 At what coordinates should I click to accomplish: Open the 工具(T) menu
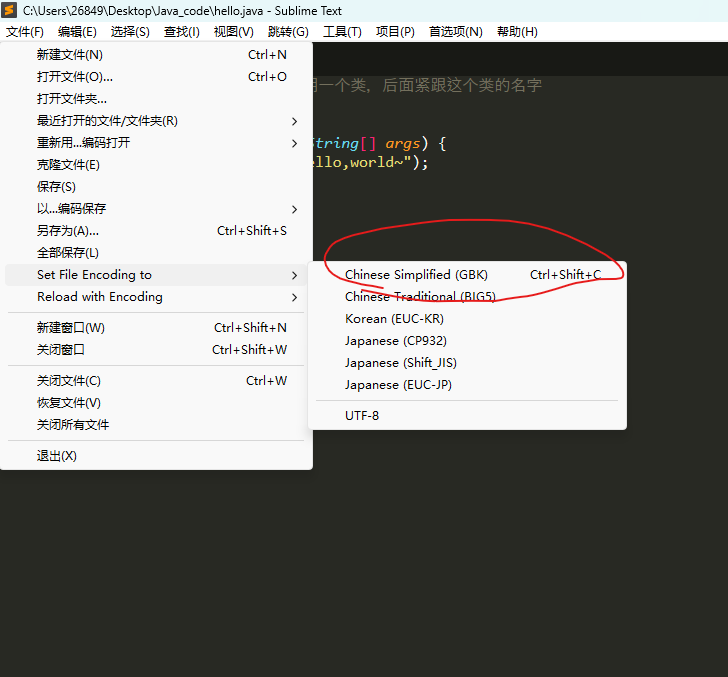(x=342, y=32)
